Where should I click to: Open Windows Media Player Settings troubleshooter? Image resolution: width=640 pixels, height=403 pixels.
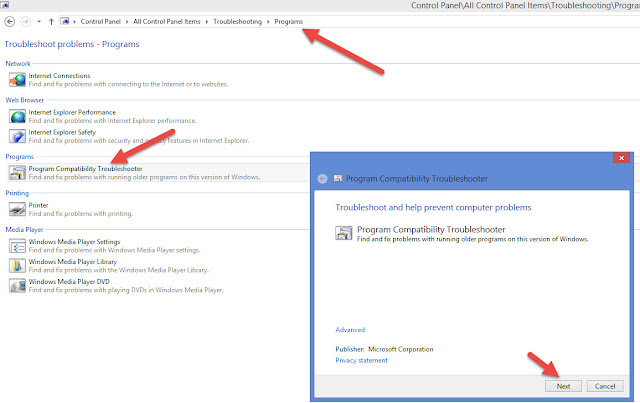pos(74,242)
